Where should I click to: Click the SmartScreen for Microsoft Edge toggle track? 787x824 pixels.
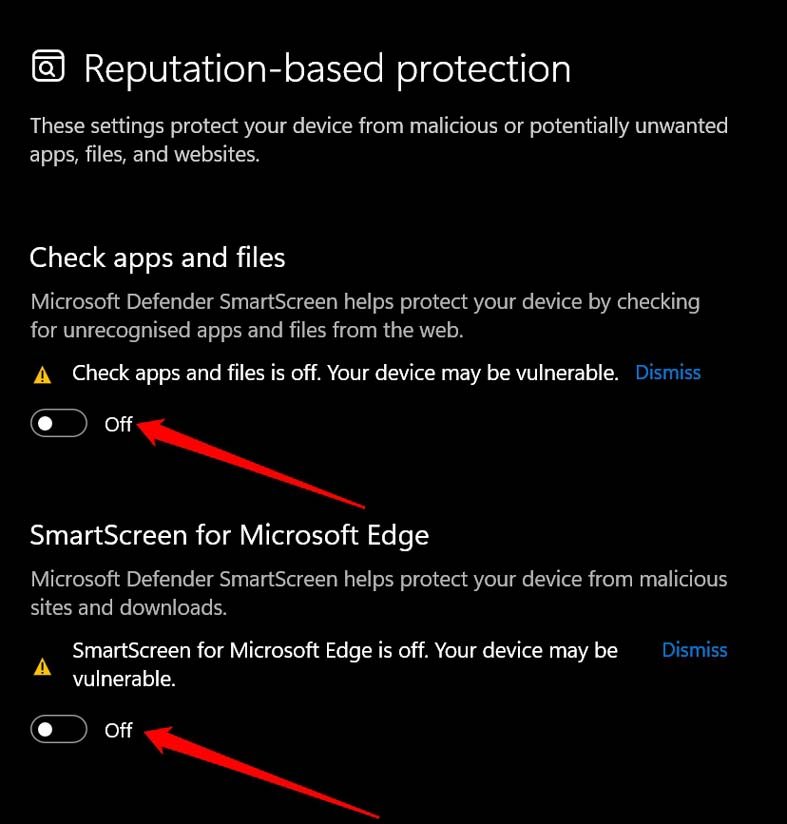tap(58, 729)
